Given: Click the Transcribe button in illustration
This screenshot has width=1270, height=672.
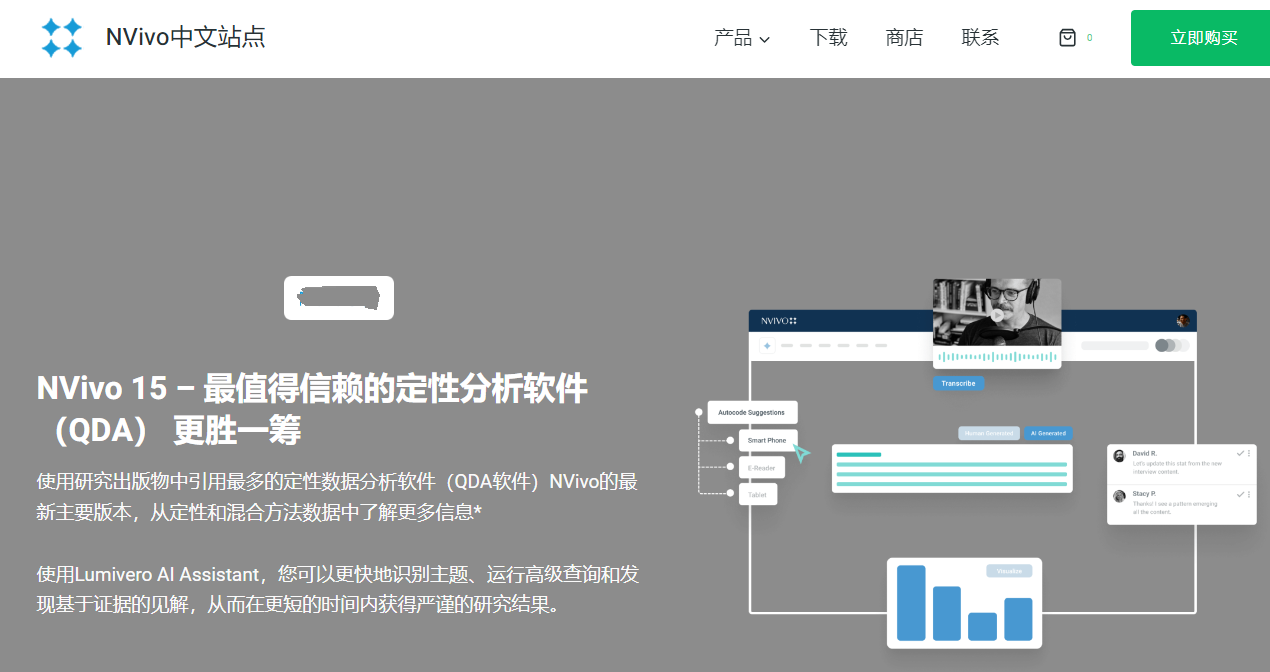Looking at the screenshot, I should (958, 383).
